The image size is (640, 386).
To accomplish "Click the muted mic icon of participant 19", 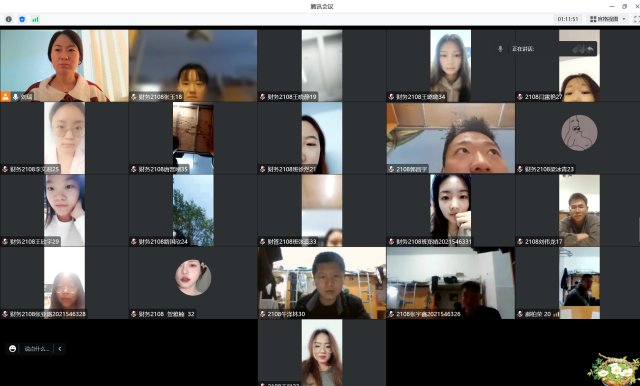I will [x=262, y=97].
